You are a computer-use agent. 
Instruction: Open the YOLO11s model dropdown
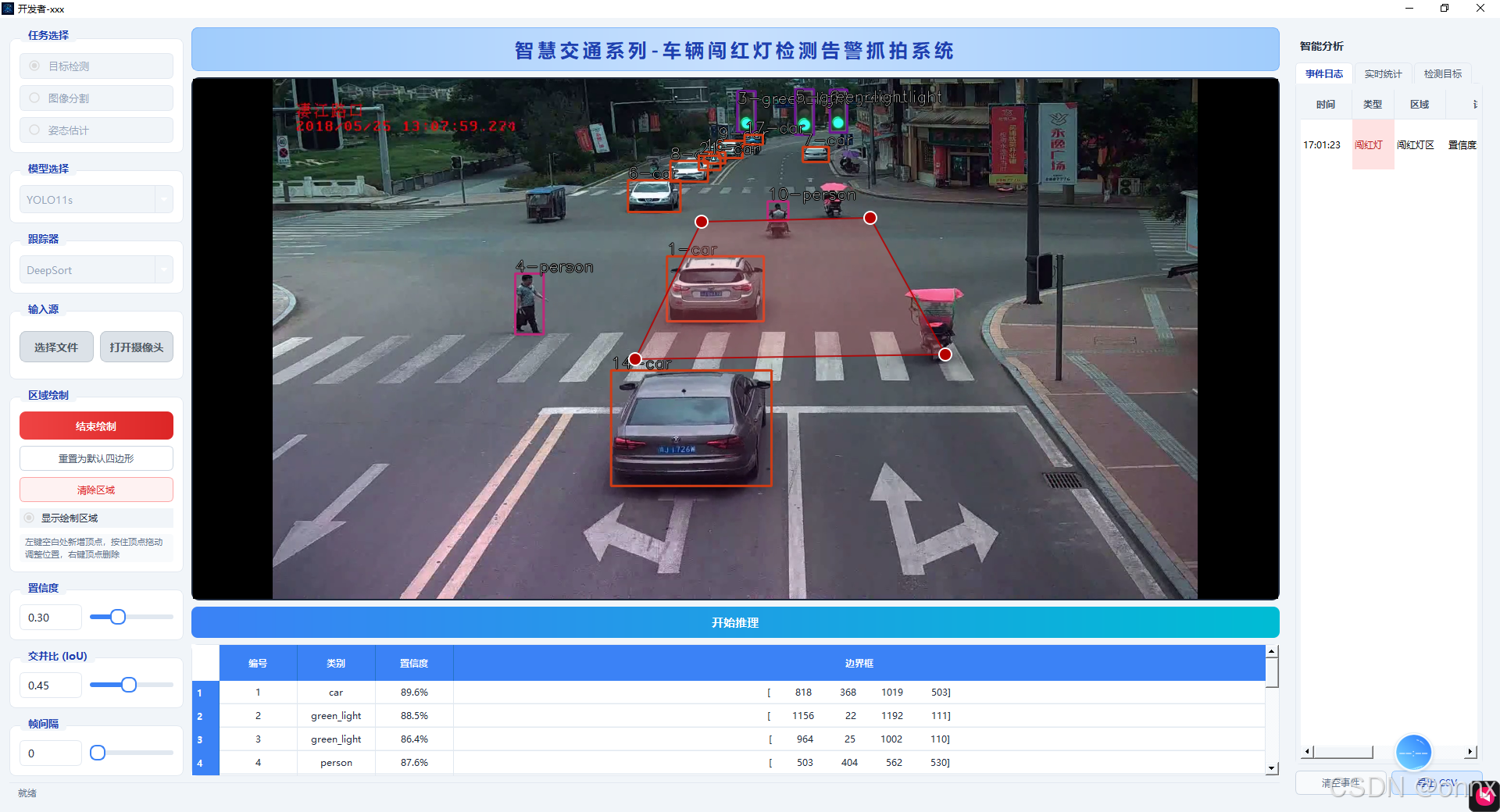click(96, 200)
